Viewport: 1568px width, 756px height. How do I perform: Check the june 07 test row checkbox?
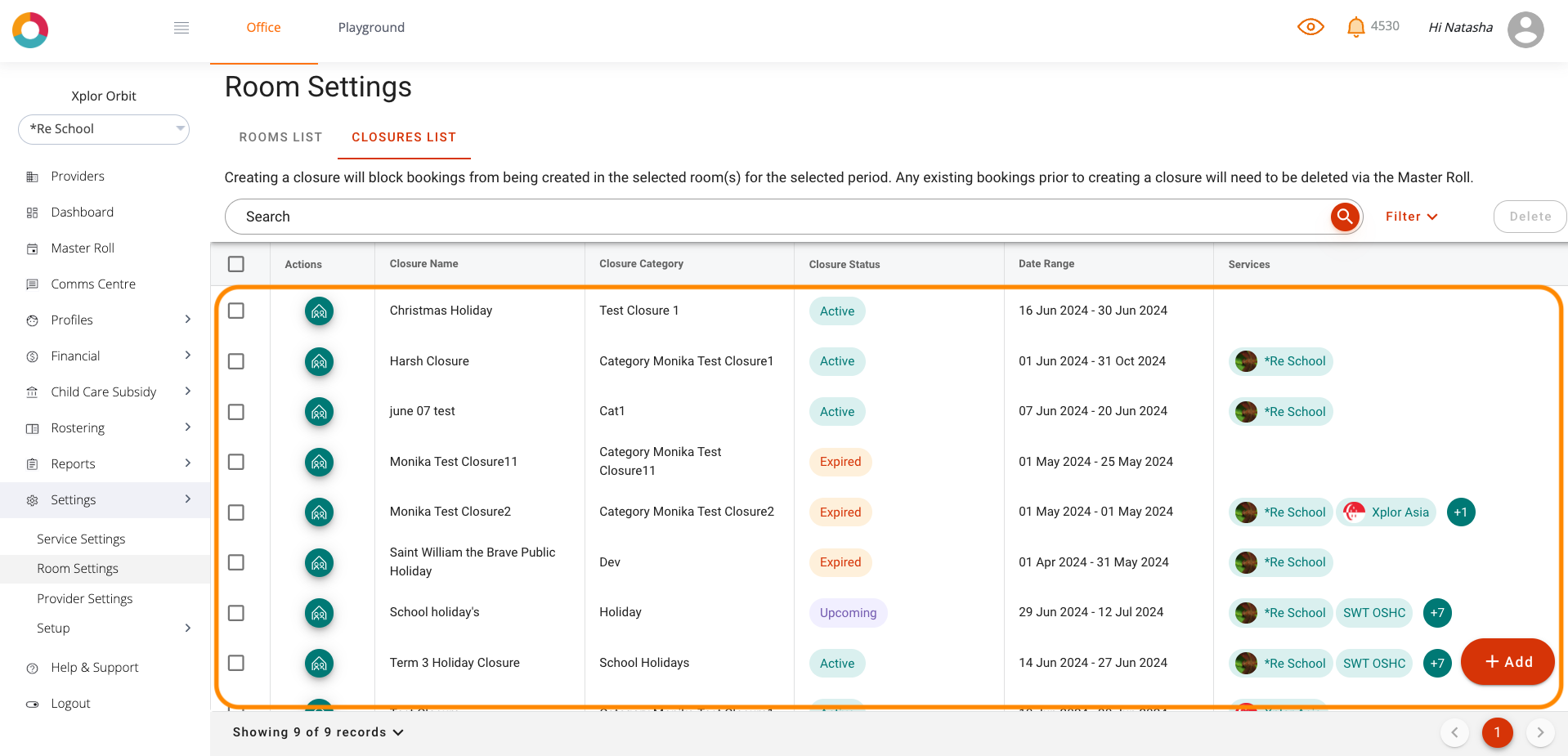[x=236, y=412]
